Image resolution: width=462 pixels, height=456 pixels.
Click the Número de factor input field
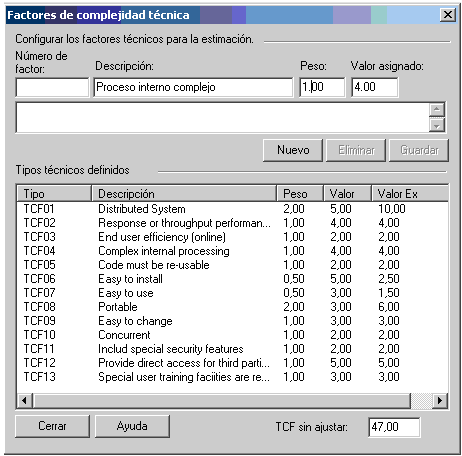point(52,87)
